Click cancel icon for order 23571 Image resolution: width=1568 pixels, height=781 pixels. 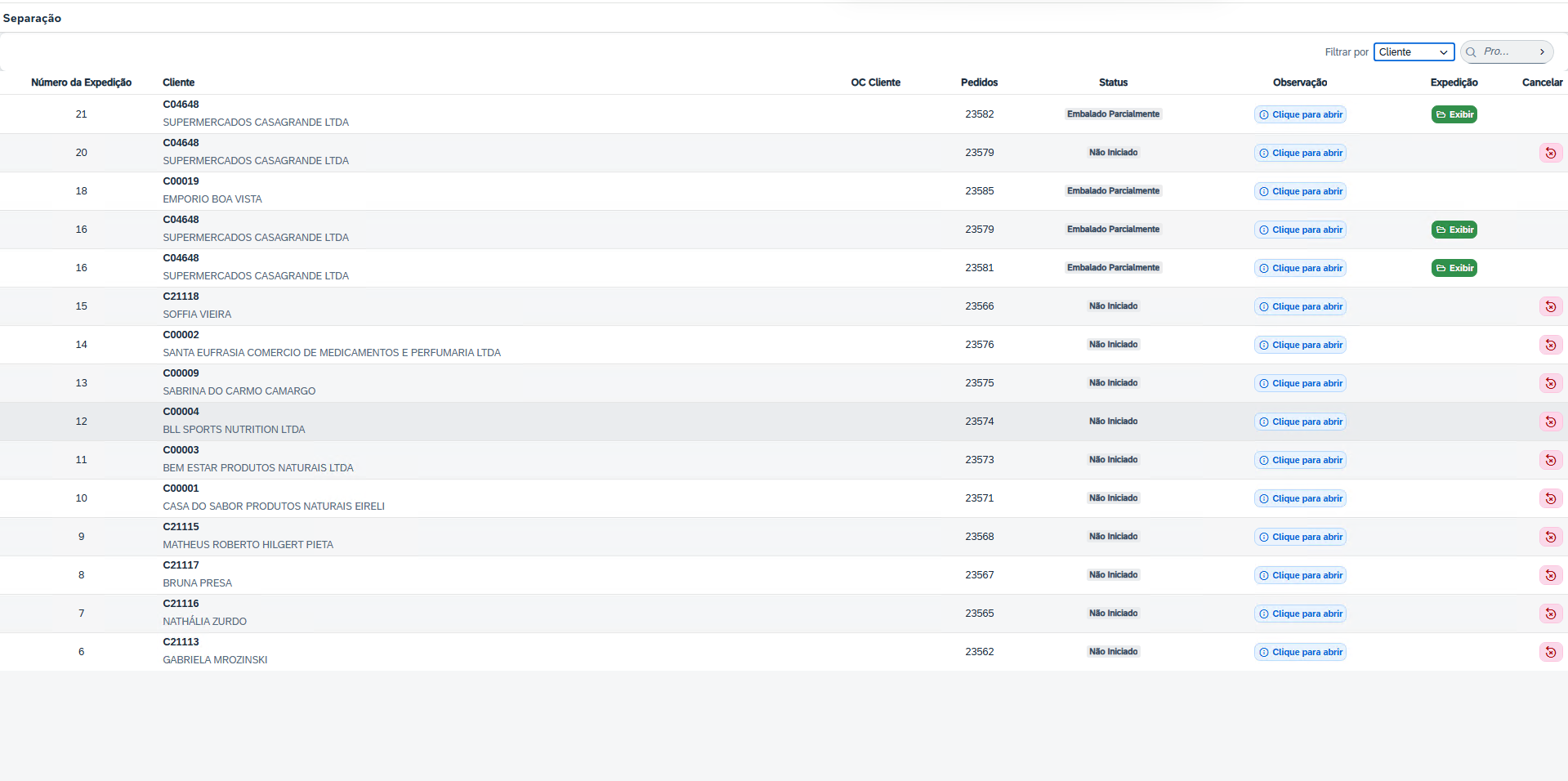point(1550,498)
